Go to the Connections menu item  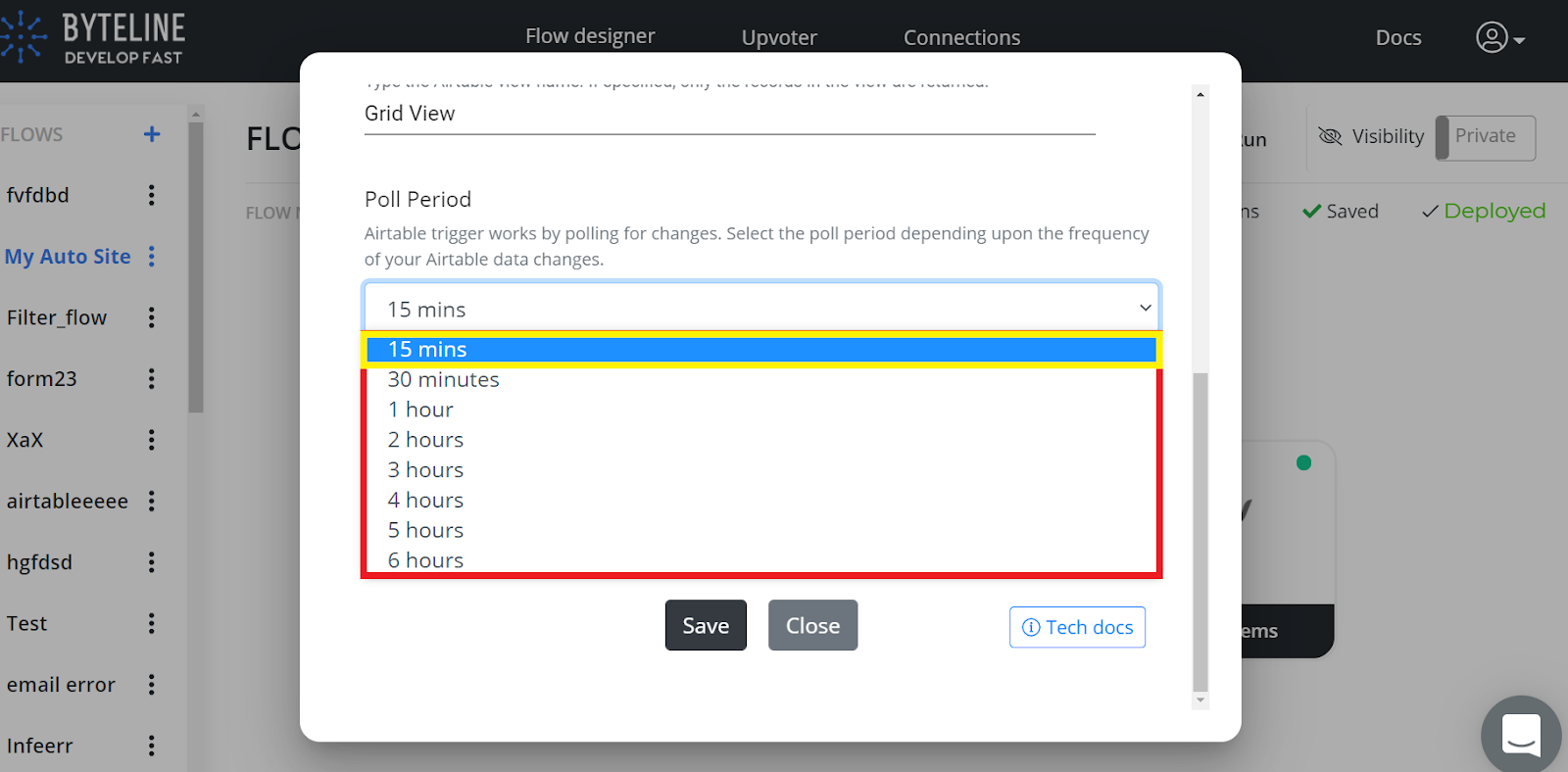click(961, 38)
